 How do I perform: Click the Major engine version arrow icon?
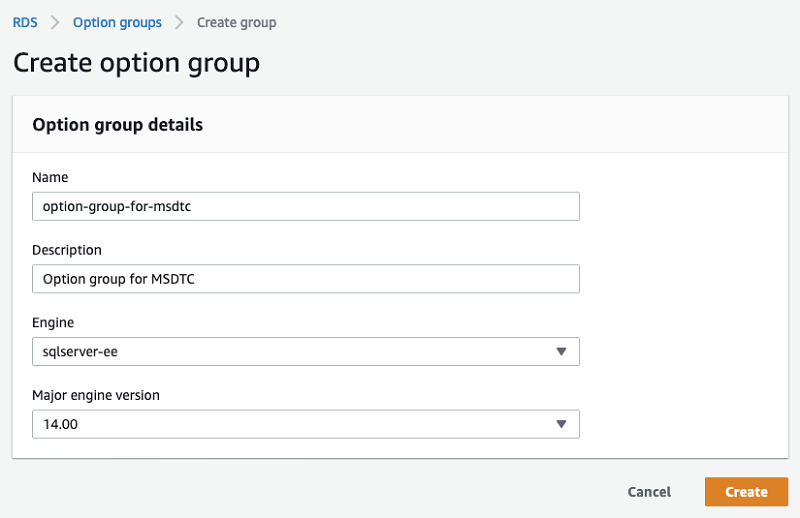561,424
